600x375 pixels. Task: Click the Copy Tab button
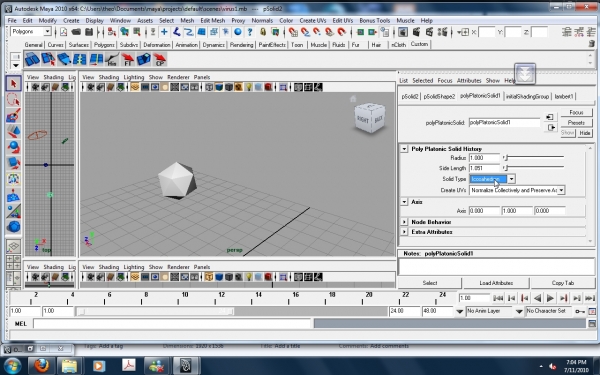[563, 283]
